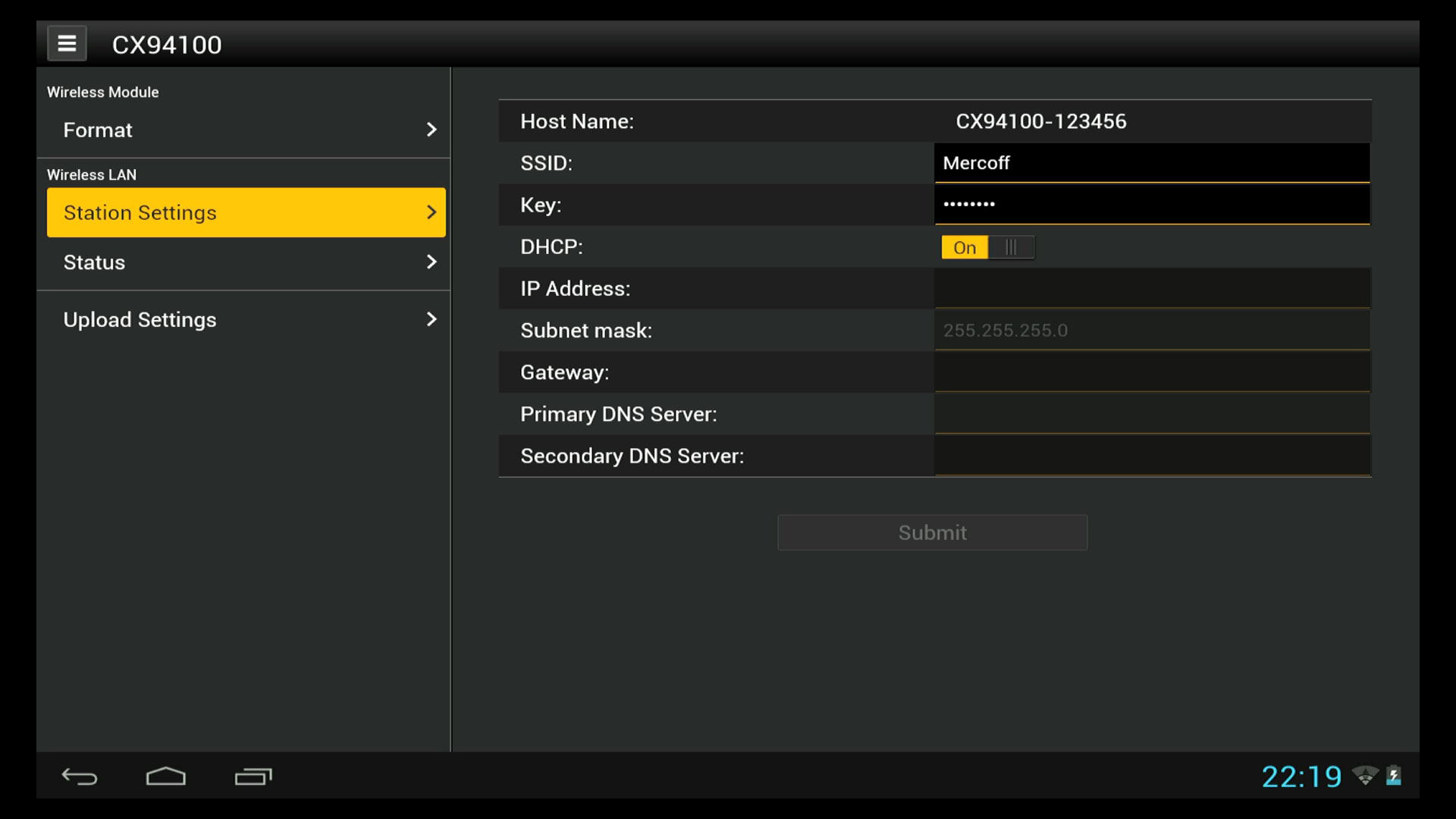Click the IP Address input field
The image size is (1456, 819).
point(1151,288)
